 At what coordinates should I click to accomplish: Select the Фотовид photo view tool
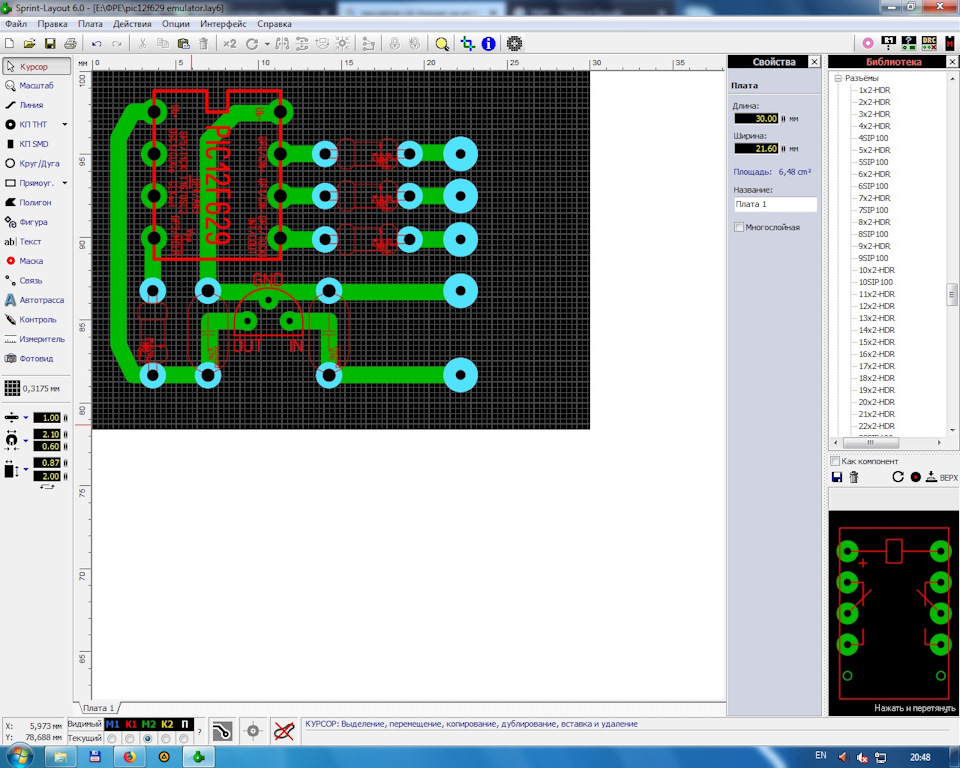pyautogui.click(x=36, y=358)
